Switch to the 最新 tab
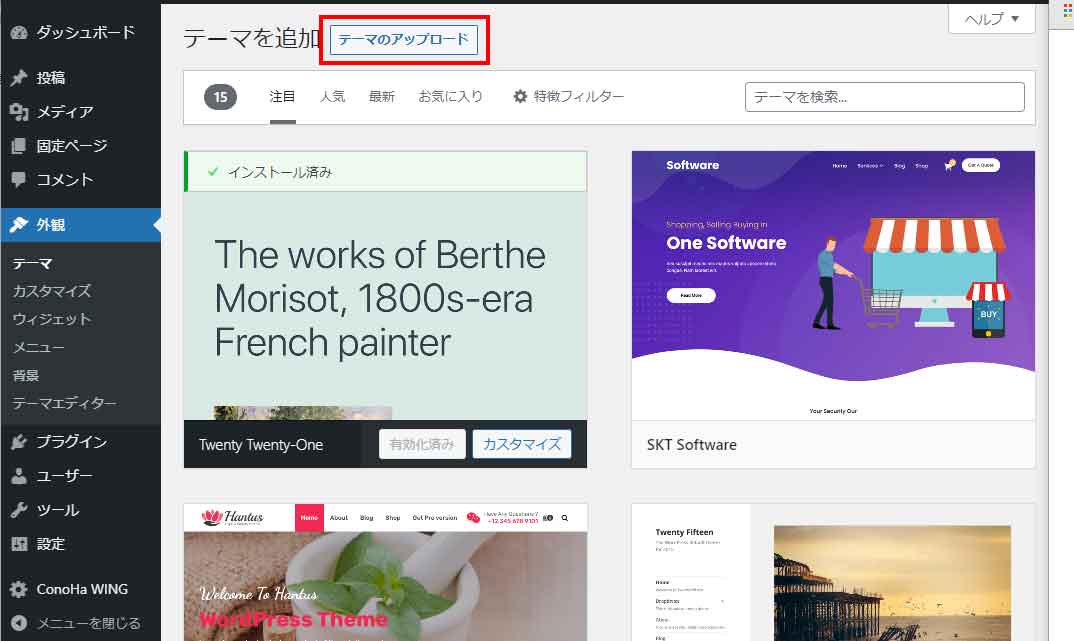1074x641 pixels. coord(382,97)
